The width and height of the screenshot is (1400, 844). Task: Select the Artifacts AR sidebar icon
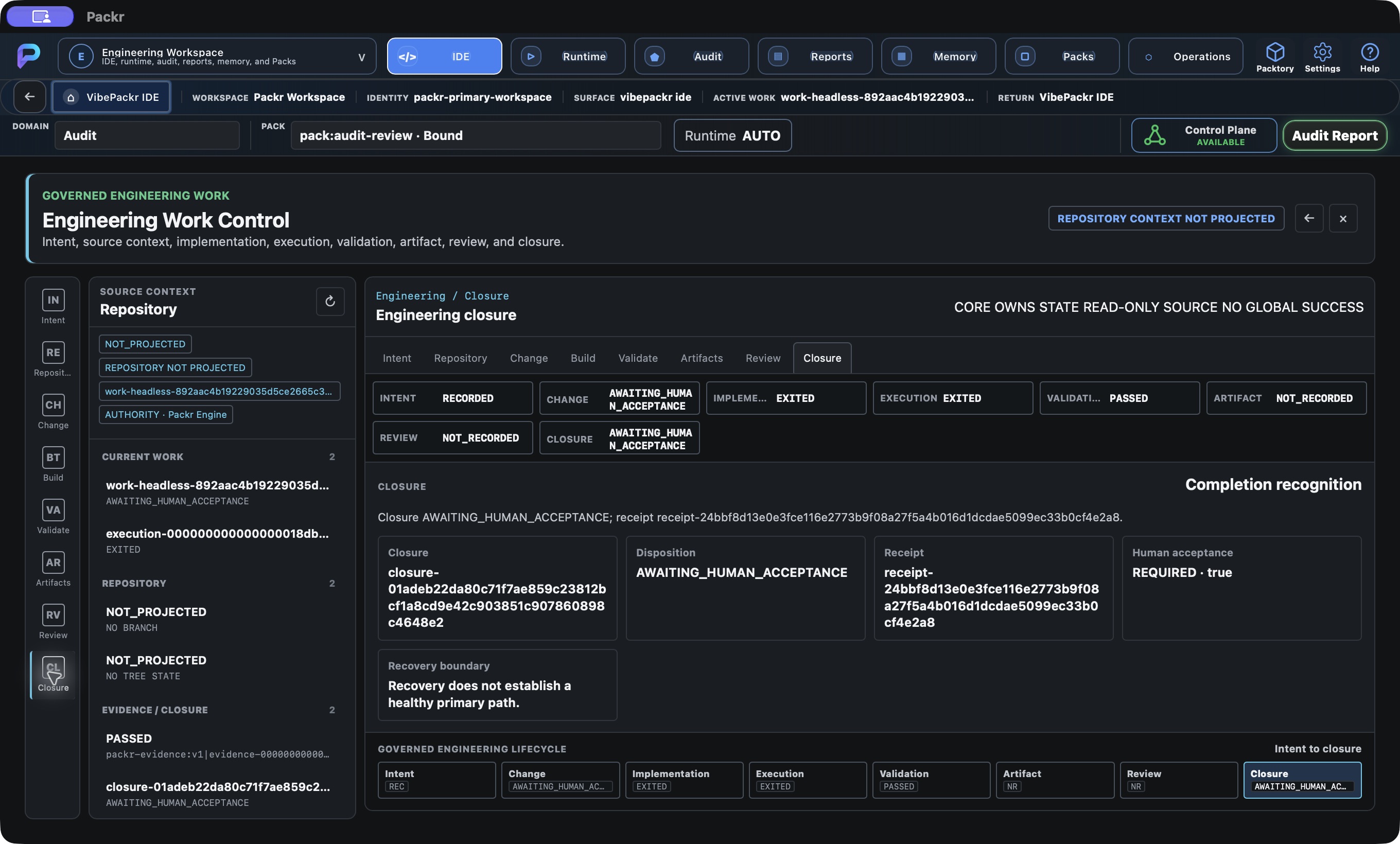click(53, 562)
